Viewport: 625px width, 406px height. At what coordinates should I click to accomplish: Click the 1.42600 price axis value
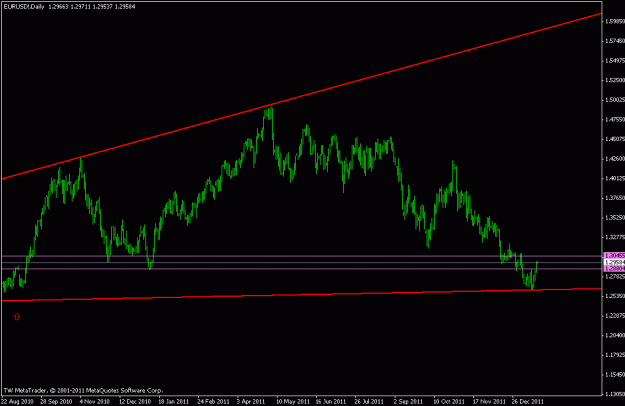[615, 159]
